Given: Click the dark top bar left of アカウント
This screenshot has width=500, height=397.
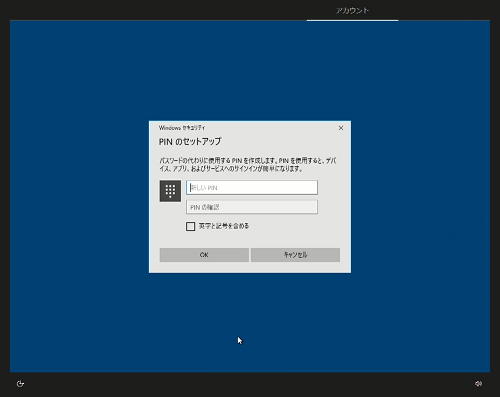Looking at the screenshot, I should click(x=153, y=10).
